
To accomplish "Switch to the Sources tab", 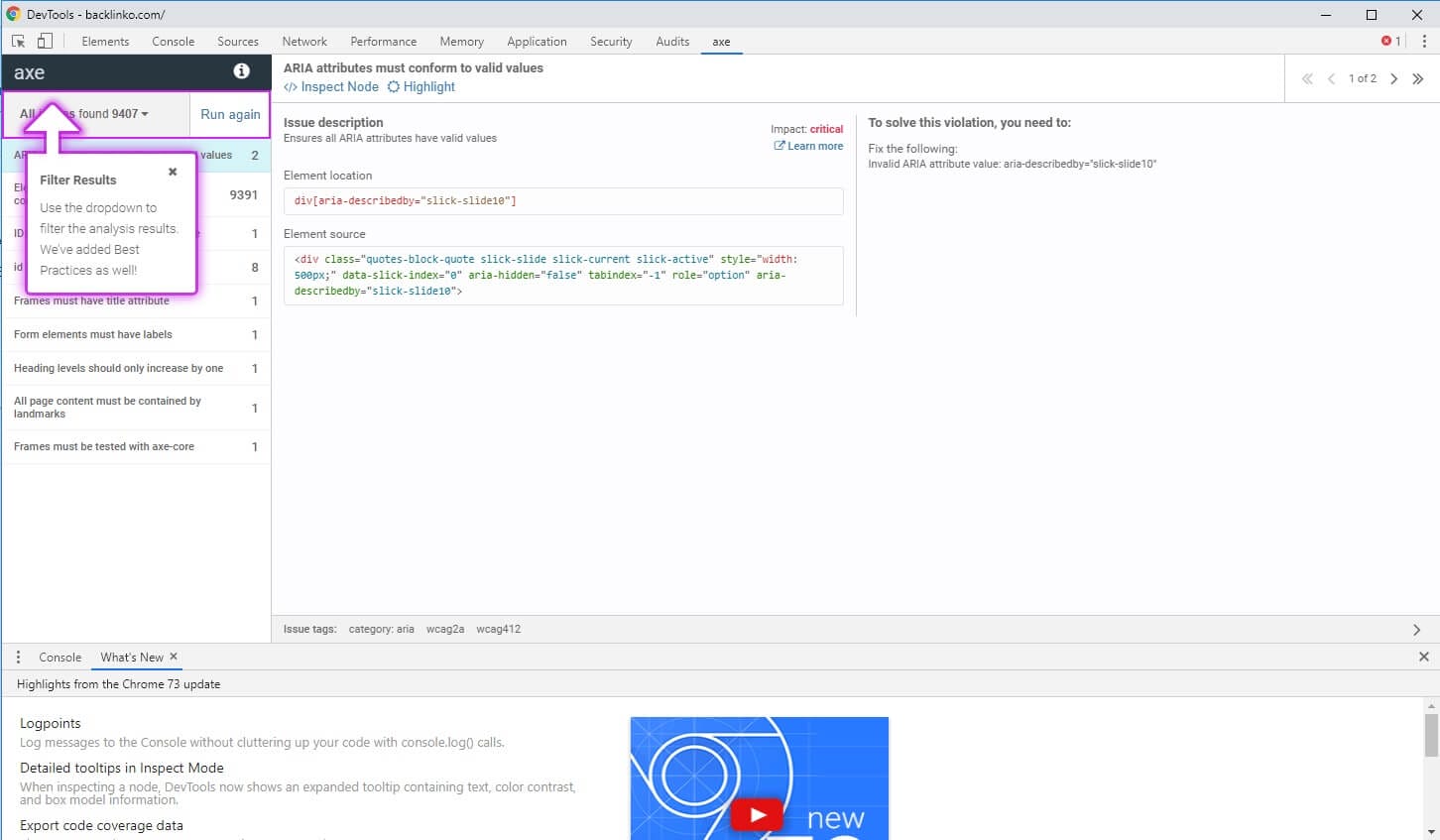I will click(x=238, y=42).
